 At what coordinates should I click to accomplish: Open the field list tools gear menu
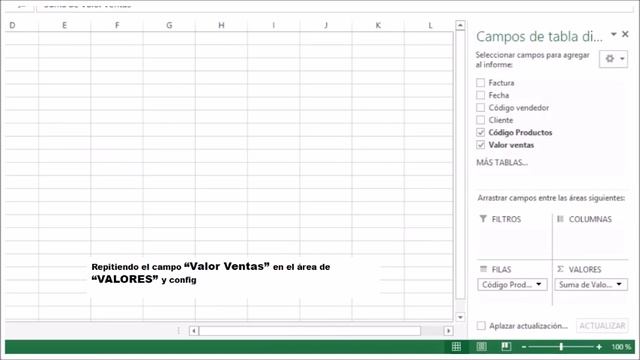click(x=613, y=59)
